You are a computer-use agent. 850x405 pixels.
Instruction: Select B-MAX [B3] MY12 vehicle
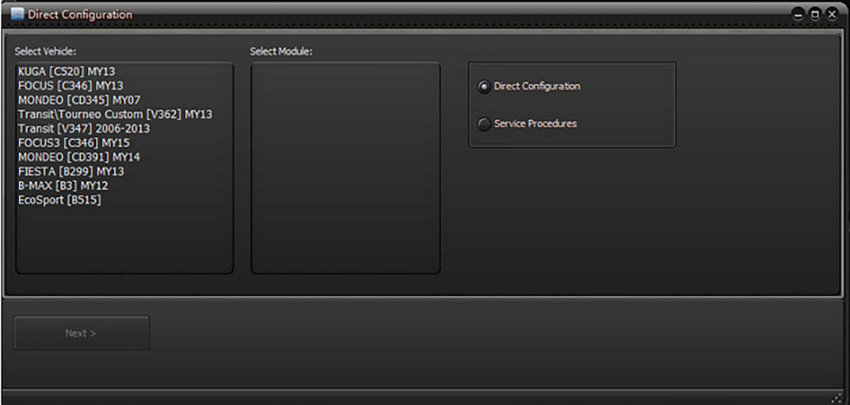(x=63, y=185)
